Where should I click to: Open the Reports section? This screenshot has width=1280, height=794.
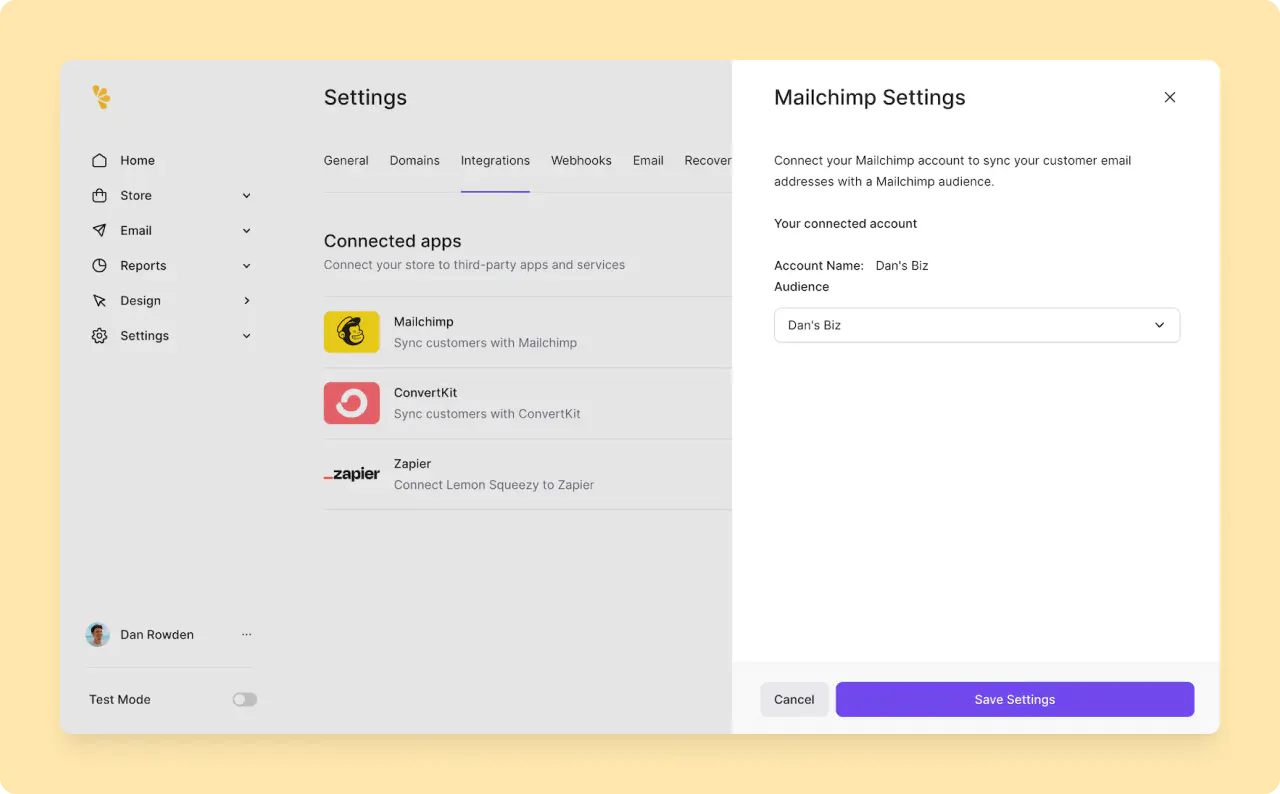(141, 265)
